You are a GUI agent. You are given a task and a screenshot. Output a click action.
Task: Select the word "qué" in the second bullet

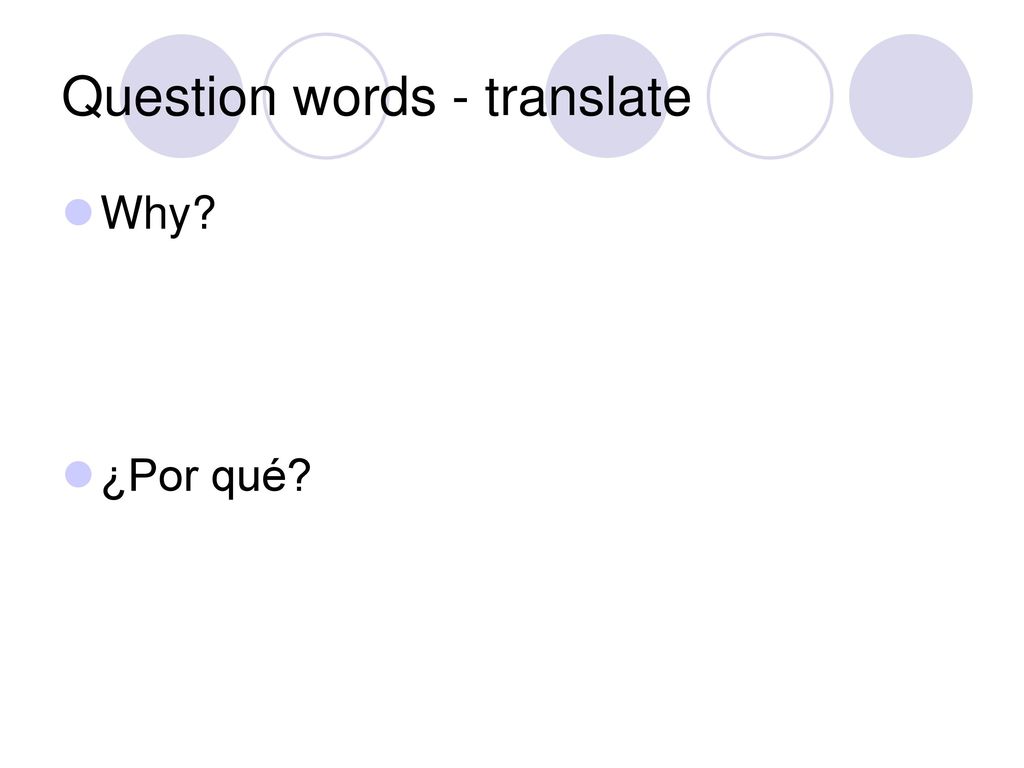click(x=249, y=478)
